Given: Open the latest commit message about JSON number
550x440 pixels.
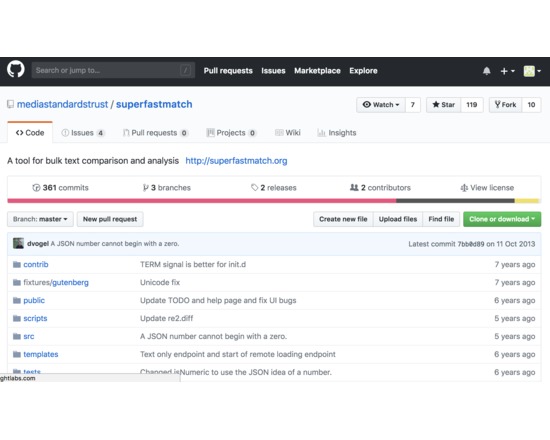Looking at the screenshot, I should (x=115, y=244).
